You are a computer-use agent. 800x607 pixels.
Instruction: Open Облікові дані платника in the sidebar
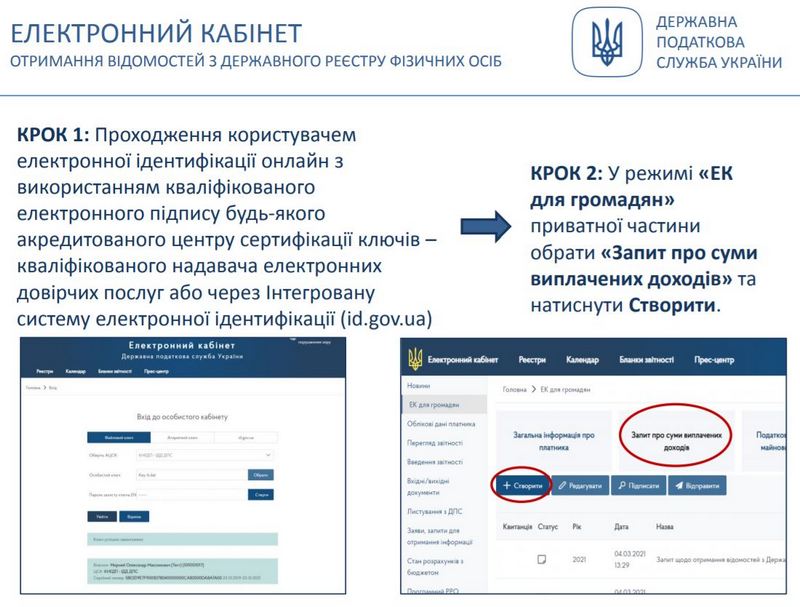[440, 423]
